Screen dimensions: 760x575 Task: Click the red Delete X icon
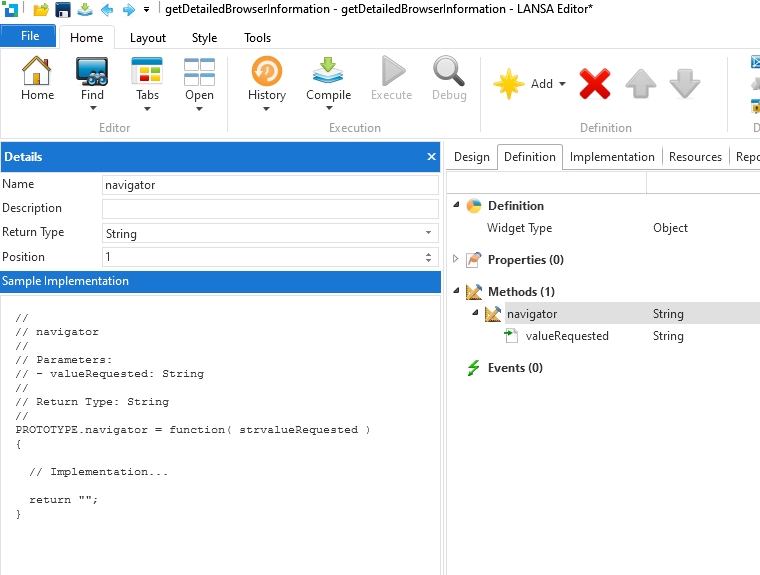595,84
